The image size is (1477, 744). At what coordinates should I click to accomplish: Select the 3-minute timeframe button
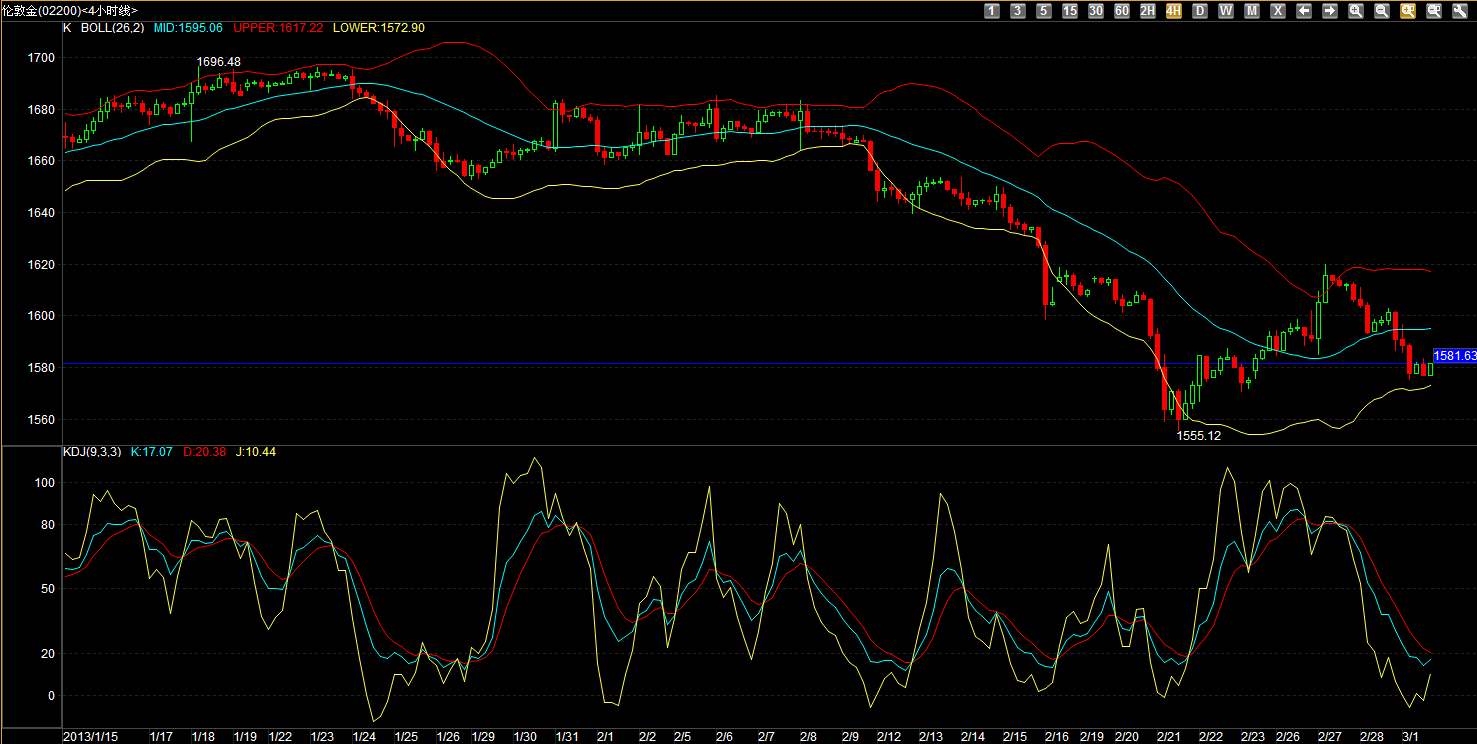click(1018, 11)
